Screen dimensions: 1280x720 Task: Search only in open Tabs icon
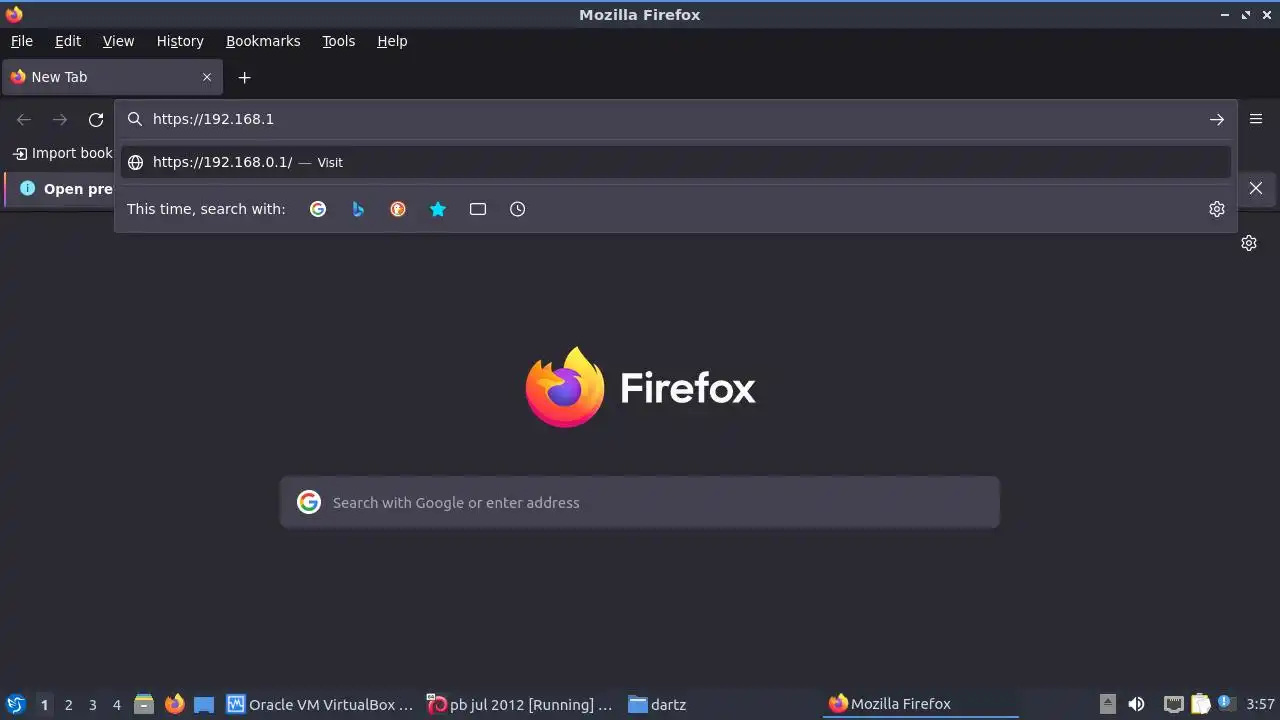pyautogui.click(x=478, y=209)
